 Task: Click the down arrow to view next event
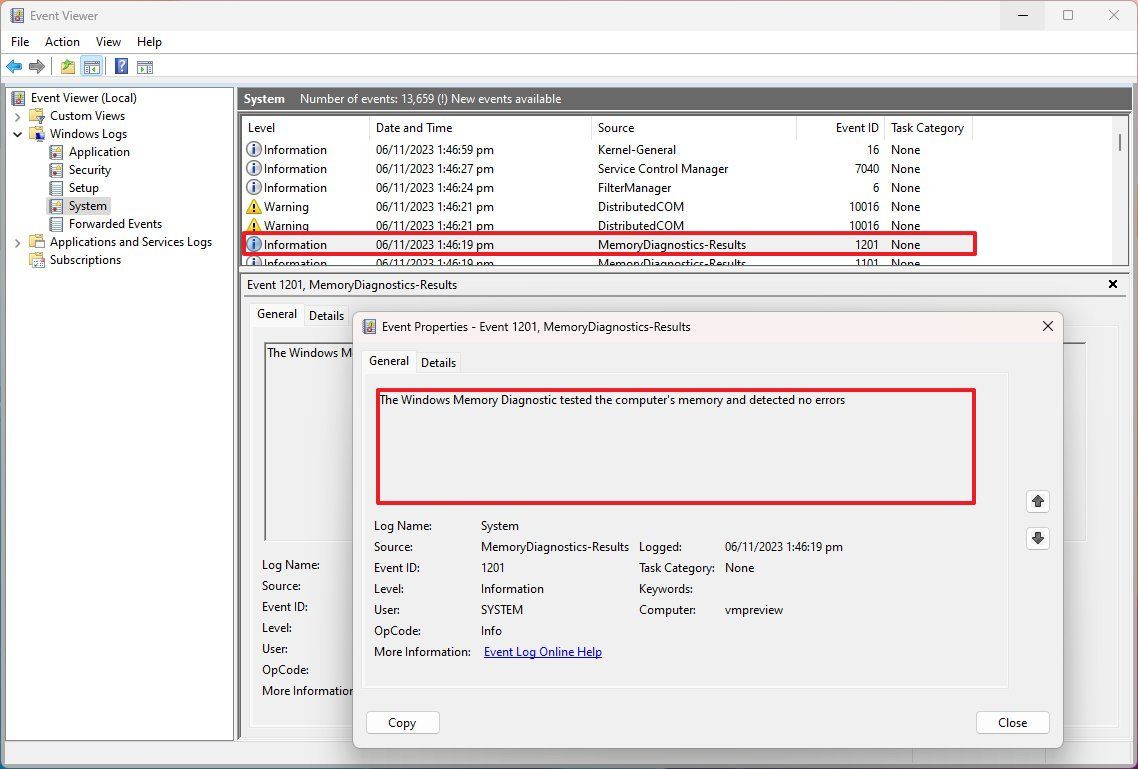1037,538
